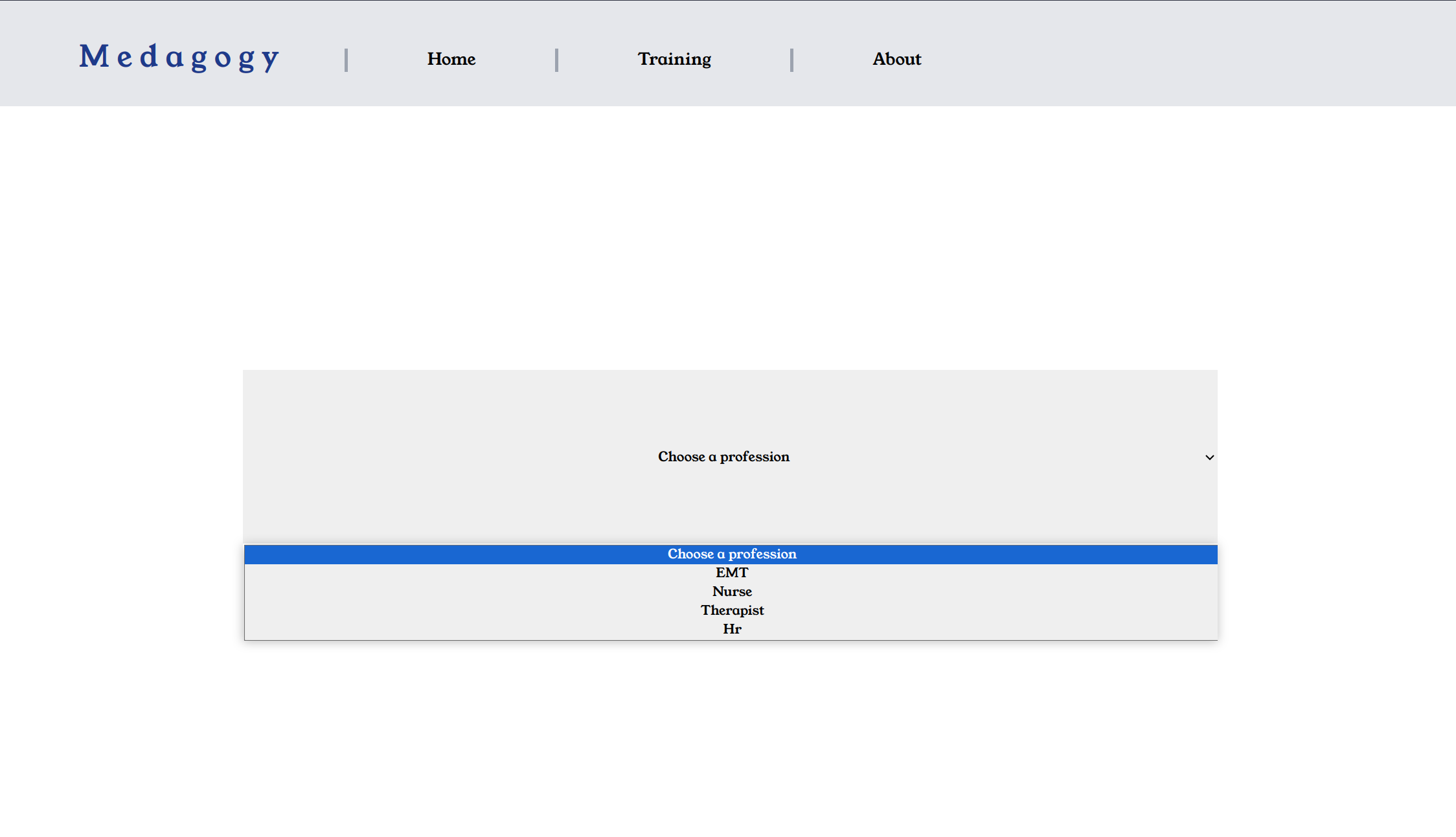Click the Choose a profession select box
This screenshot has width=1456, height=837.
click(723, 457)
